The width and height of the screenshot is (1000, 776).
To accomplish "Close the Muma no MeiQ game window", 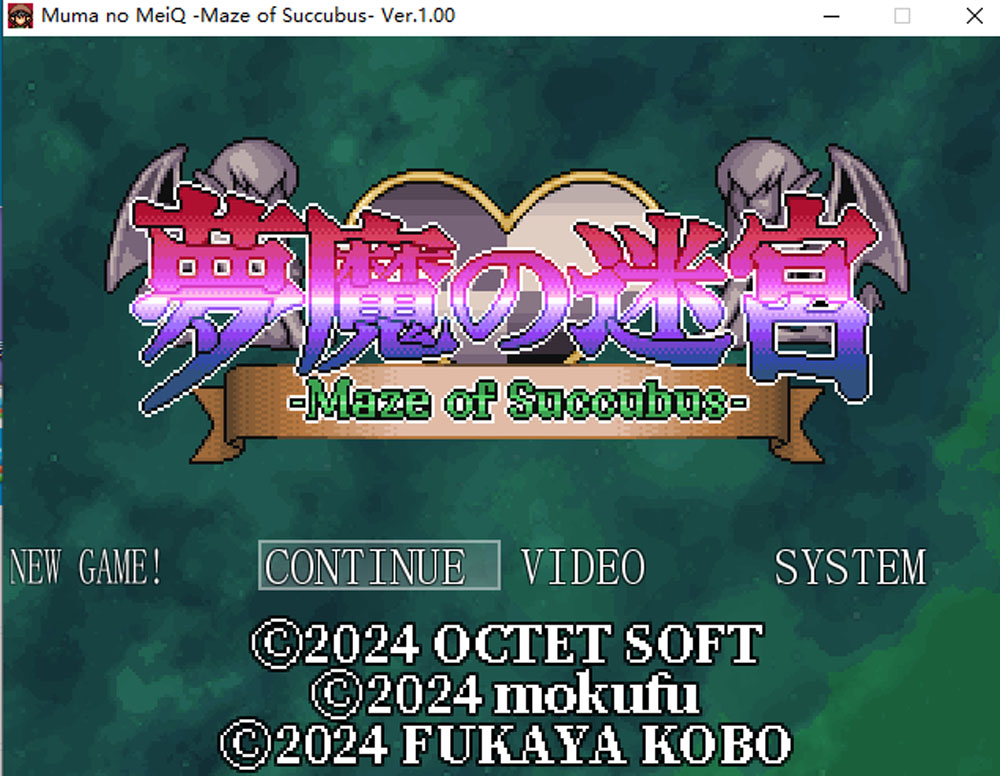I will point(974,16).
